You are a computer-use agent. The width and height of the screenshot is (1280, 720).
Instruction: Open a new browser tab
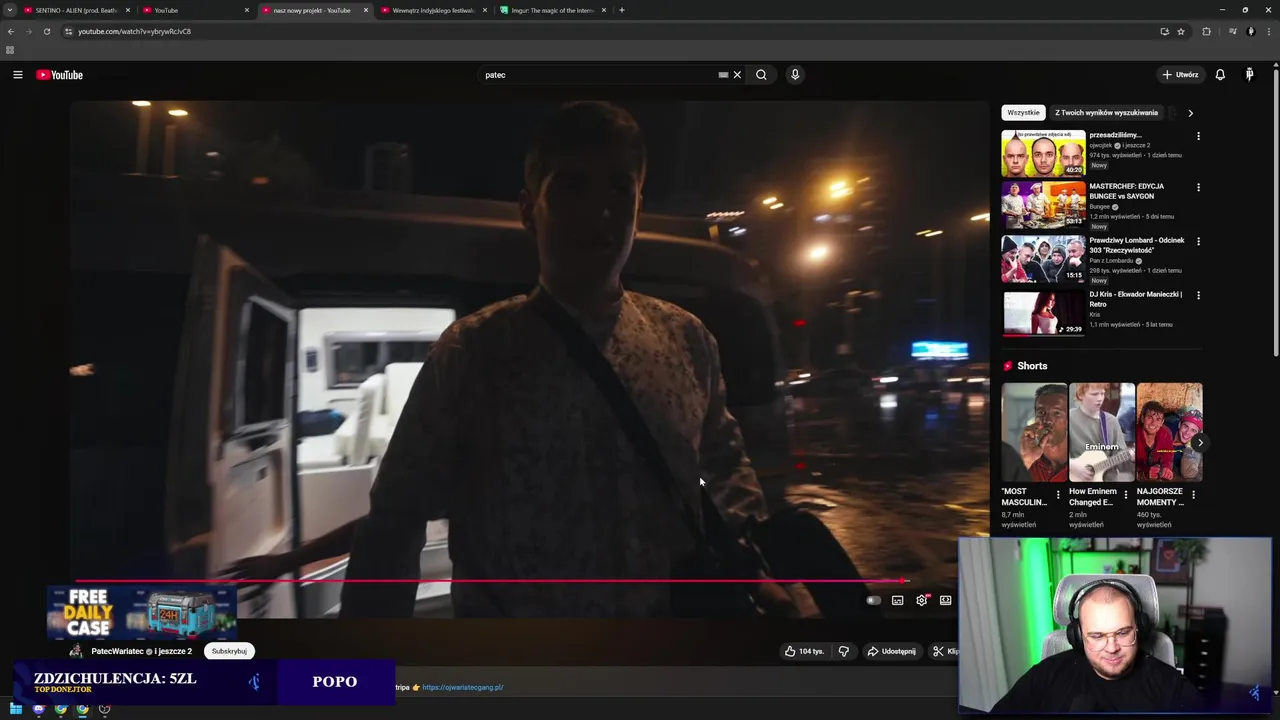622,10
